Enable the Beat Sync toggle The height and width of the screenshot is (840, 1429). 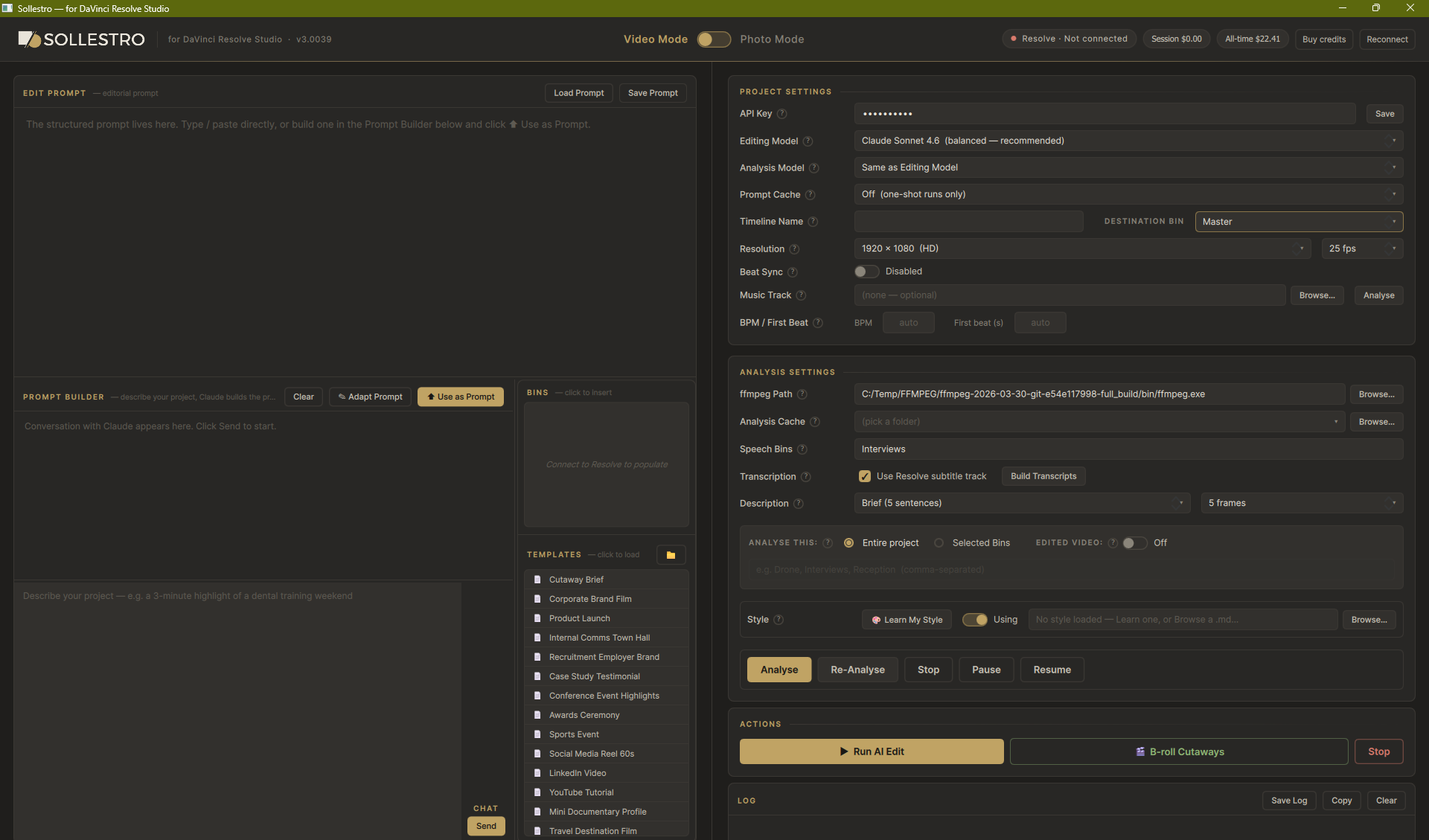(x=866, y=272)
